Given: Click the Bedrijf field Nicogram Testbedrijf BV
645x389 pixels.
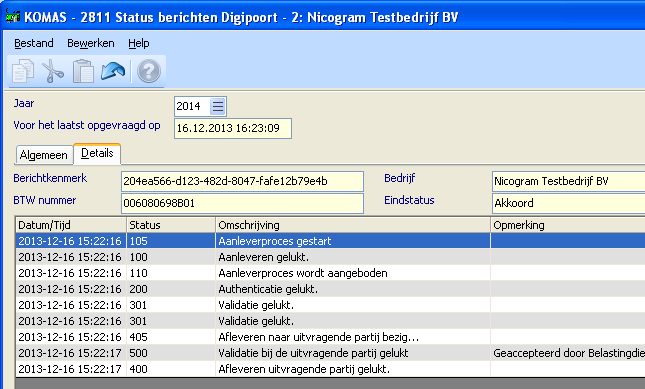Looking at the screenshot, I should point(568,181).
